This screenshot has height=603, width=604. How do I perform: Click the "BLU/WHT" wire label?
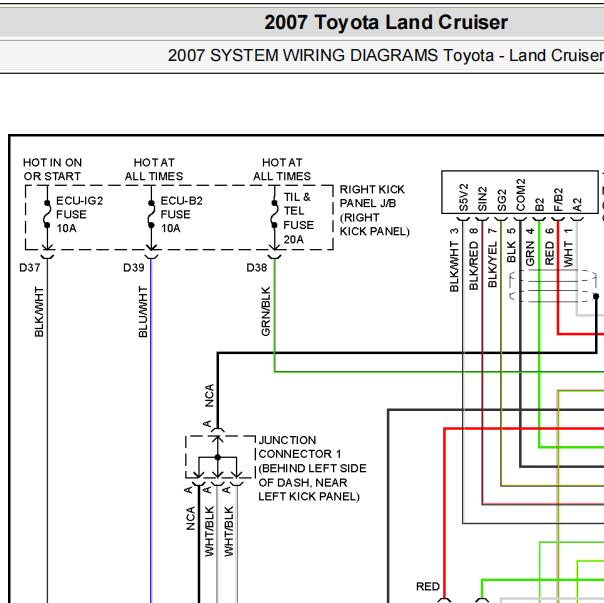click(x=143, y=312)
